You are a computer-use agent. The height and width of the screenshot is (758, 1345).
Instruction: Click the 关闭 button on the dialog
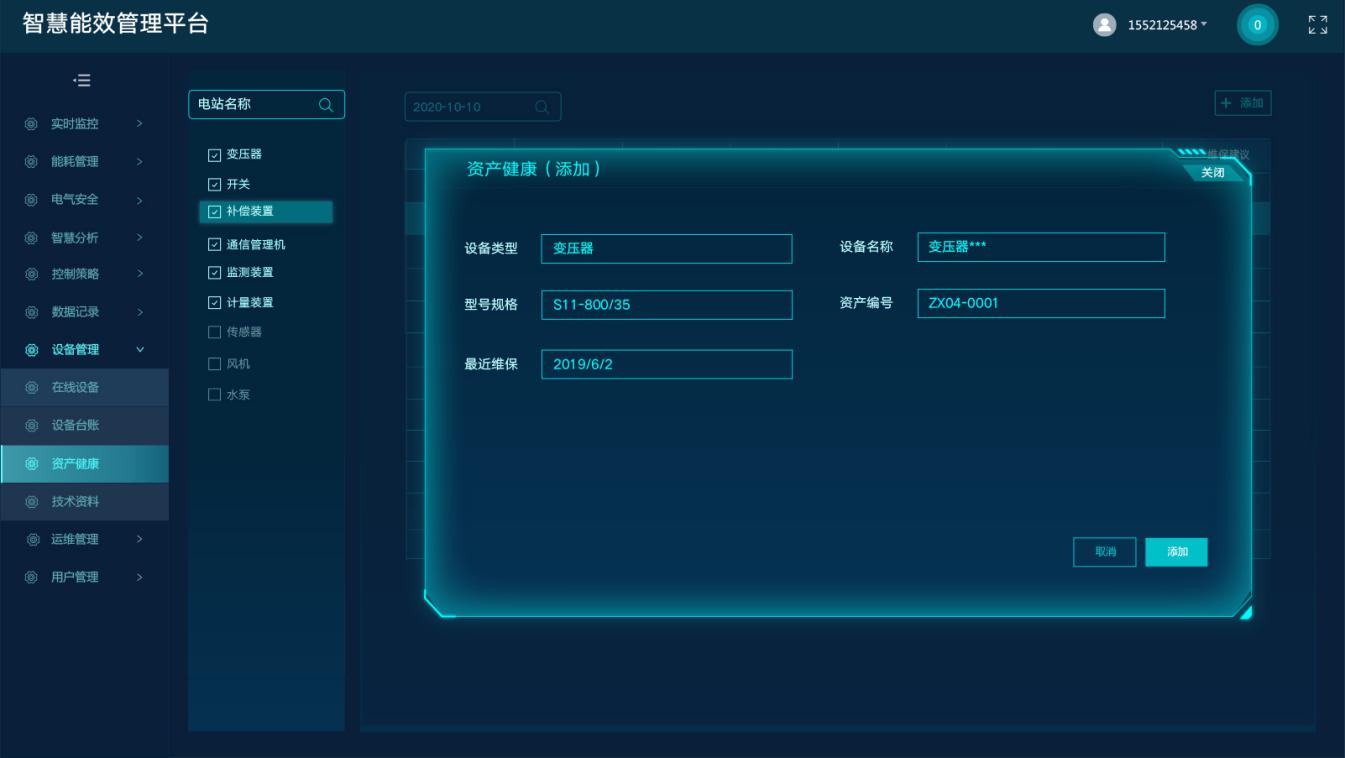tap(1212, 173)
